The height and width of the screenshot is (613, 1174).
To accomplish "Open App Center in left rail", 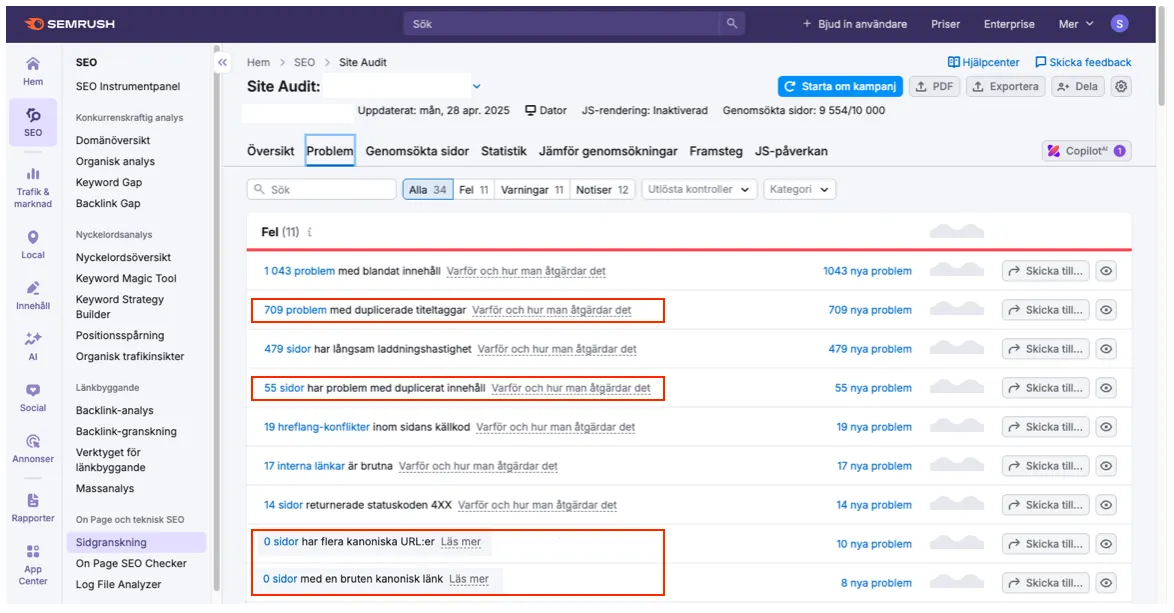I will click(x=33, y=564).
